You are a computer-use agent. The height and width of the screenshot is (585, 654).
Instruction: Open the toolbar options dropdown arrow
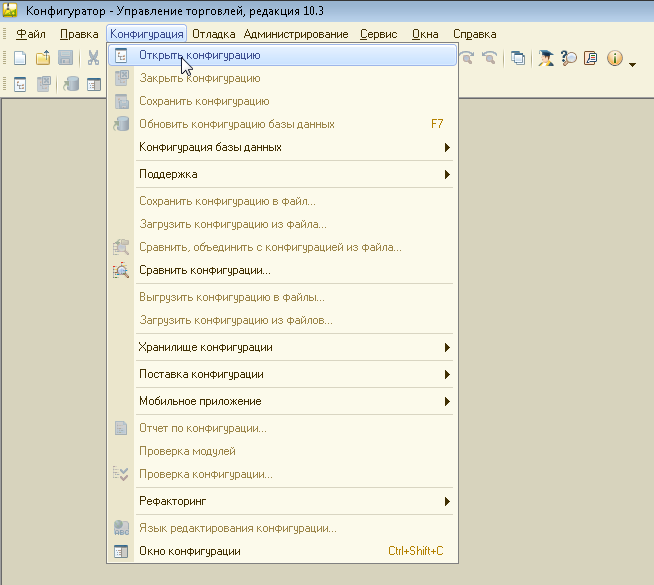coord(632,64)
